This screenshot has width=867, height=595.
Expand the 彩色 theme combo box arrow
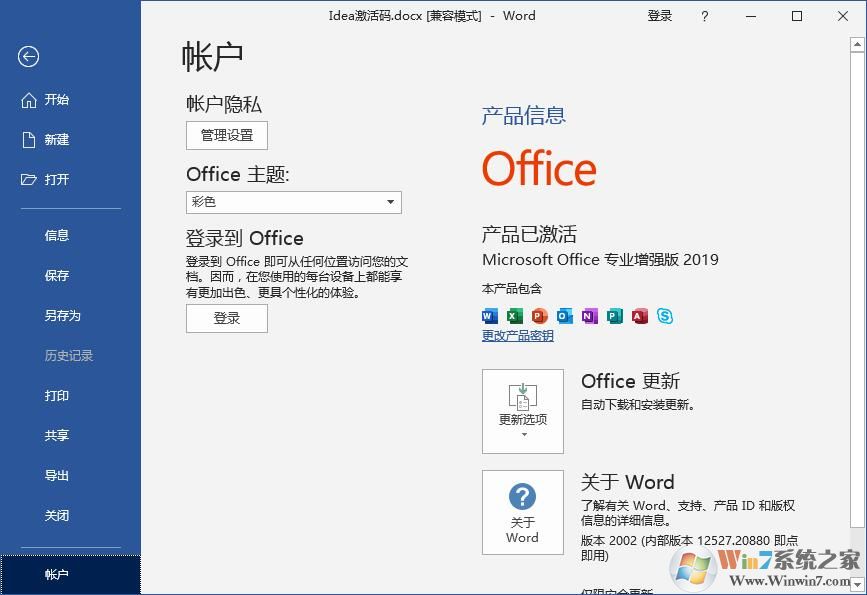point(390,202)
